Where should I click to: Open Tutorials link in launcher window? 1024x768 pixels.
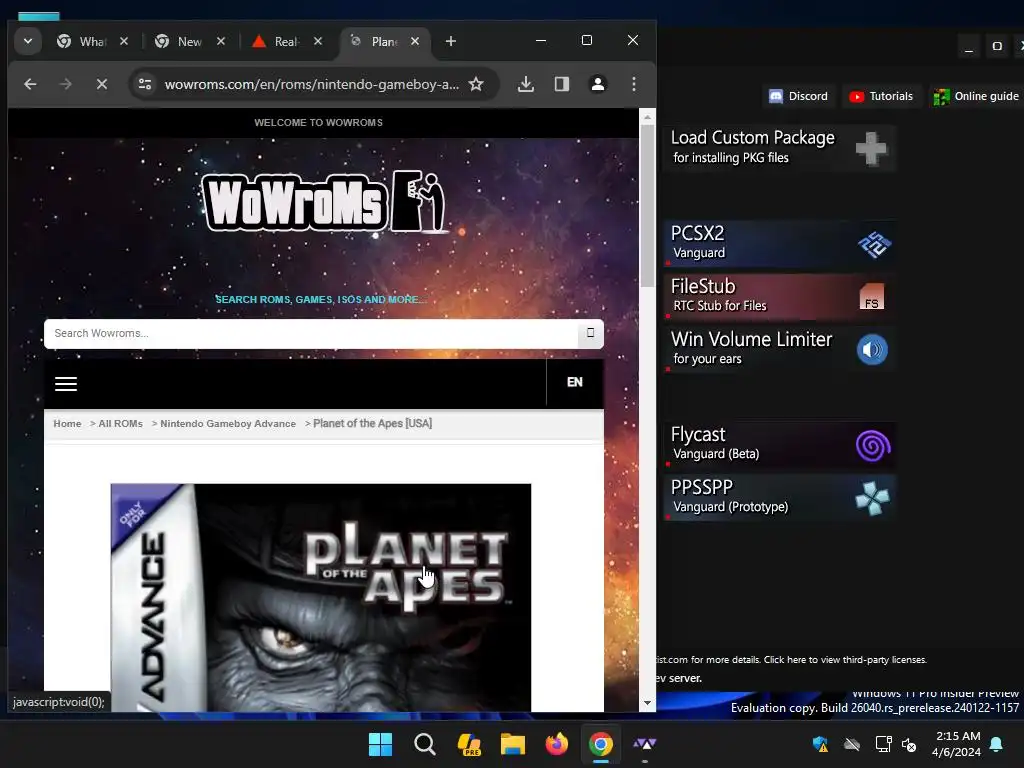click(x=881, y=97)
